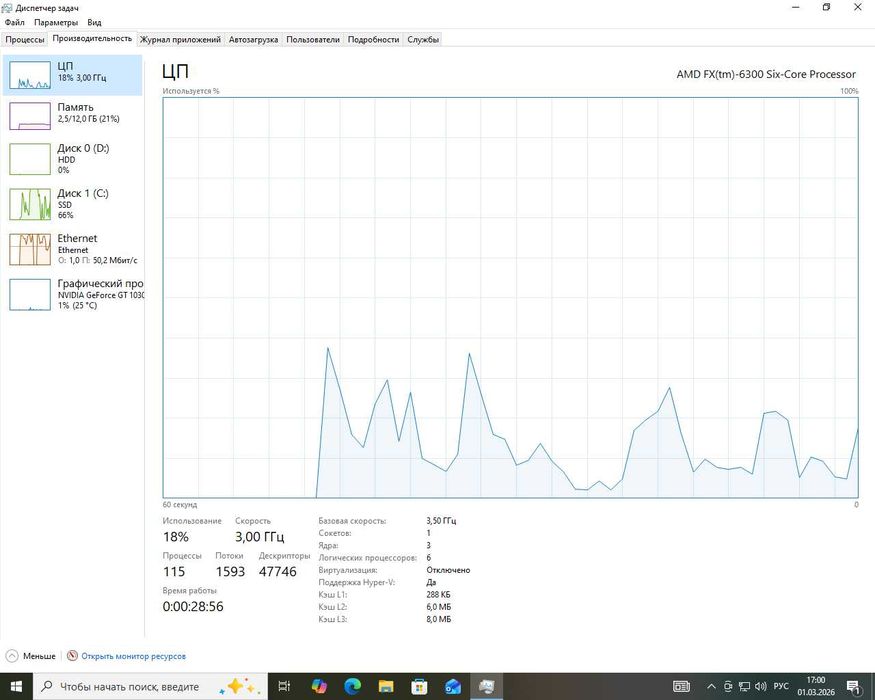Click the search highlights sparkle icon
The width and height of the screenshot is (875, 700).
coord(240,686)
